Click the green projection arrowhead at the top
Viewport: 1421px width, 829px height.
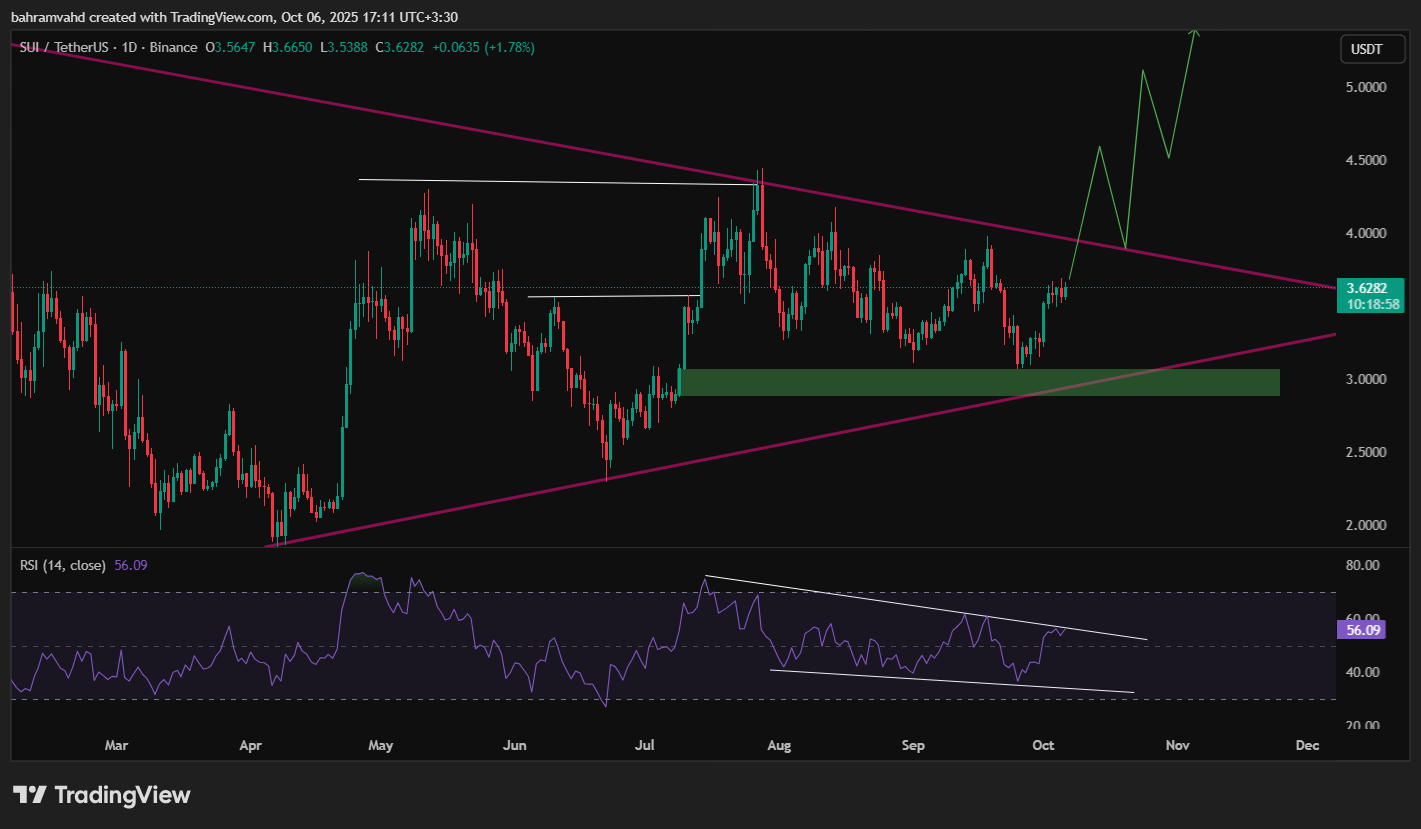(1193, 33)
